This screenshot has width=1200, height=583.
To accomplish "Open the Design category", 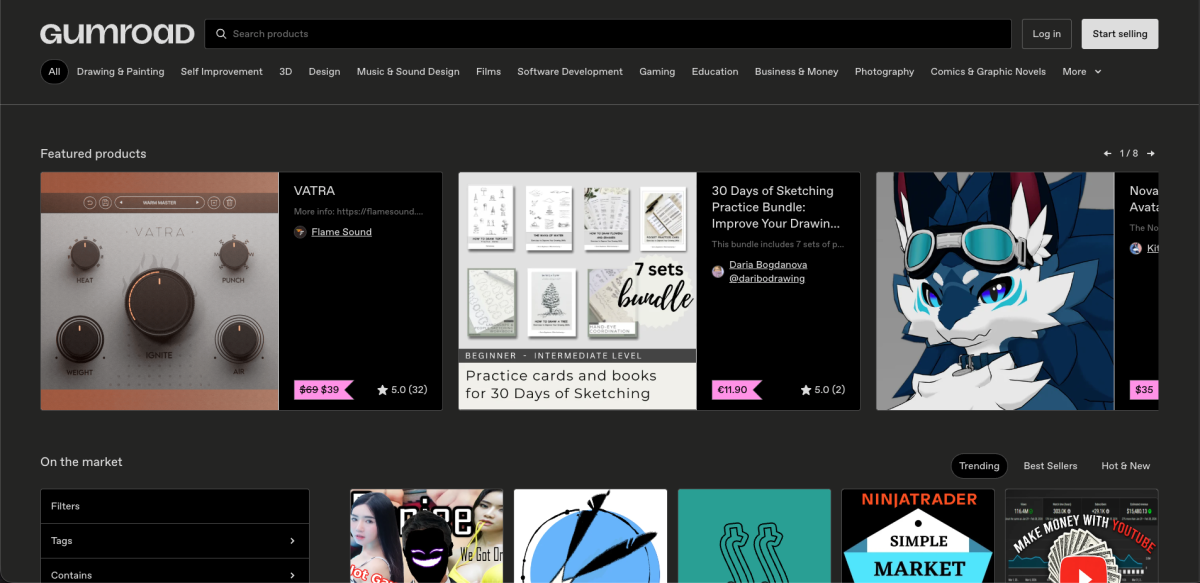I will pyautogui.click(x=324, y=72).
